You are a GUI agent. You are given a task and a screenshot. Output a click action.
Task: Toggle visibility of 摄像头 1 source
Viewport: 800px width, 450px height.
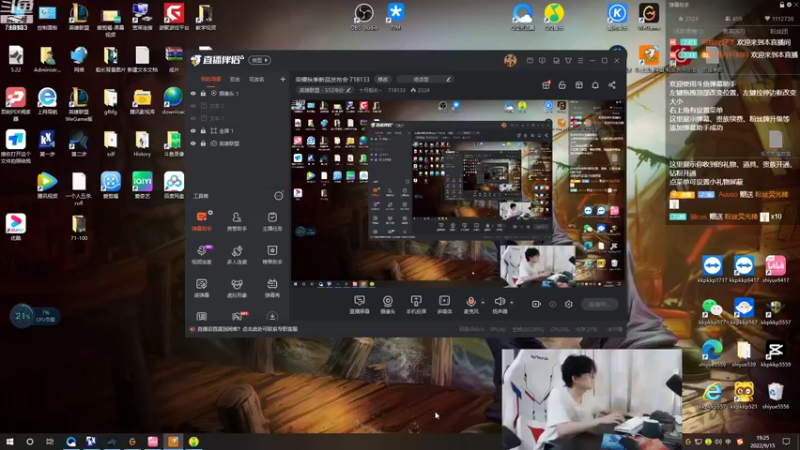click(193, 93)
